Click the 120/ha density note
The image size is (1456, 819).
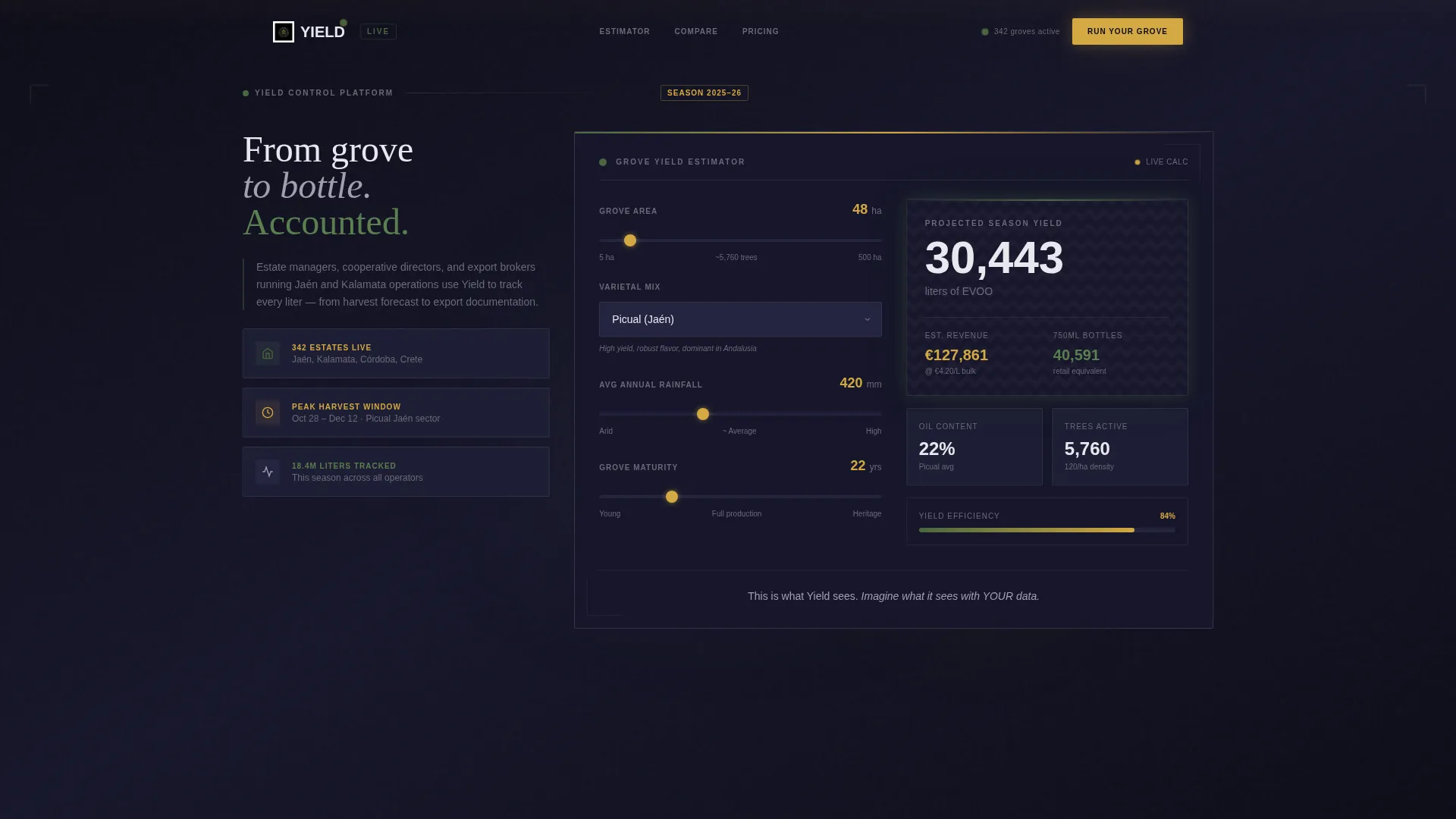coord(1089,467)
